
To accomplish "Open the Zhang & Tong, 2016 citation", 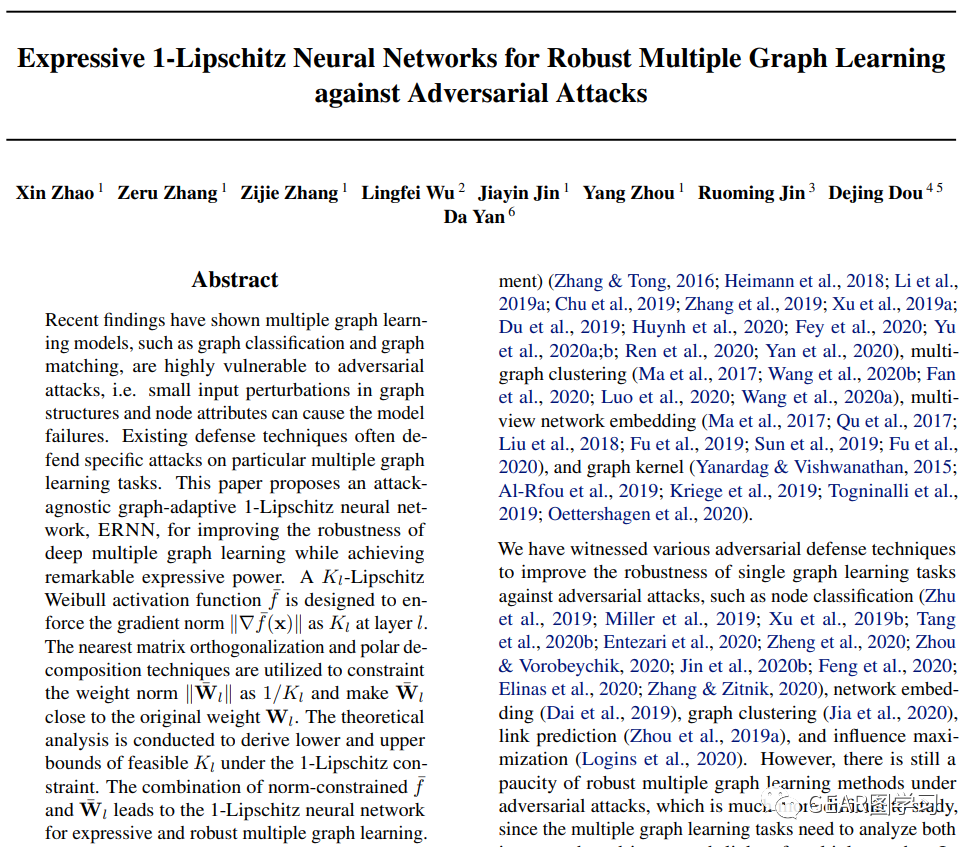I will tap(634, 281).
